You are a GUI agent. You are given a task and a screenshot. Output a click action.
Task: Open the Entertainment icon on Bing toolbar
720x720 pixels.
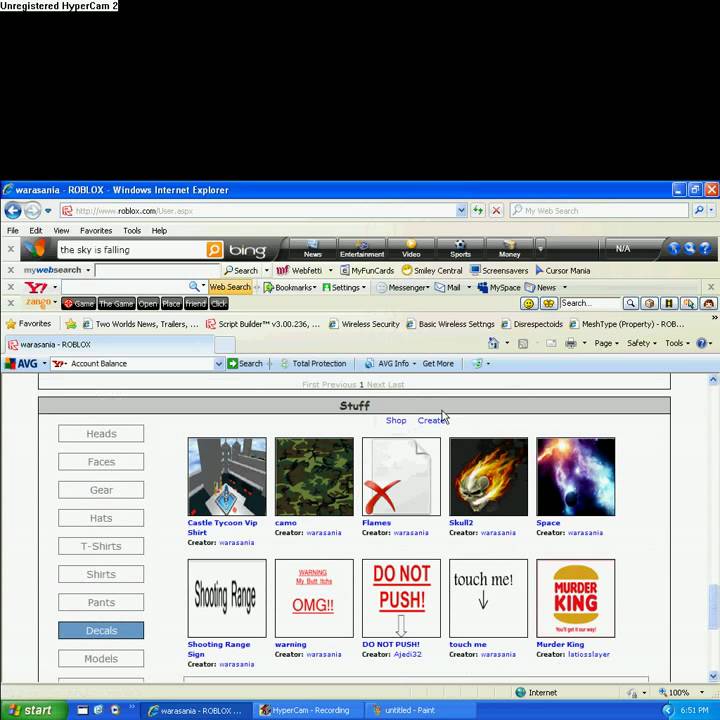point(362,248)
